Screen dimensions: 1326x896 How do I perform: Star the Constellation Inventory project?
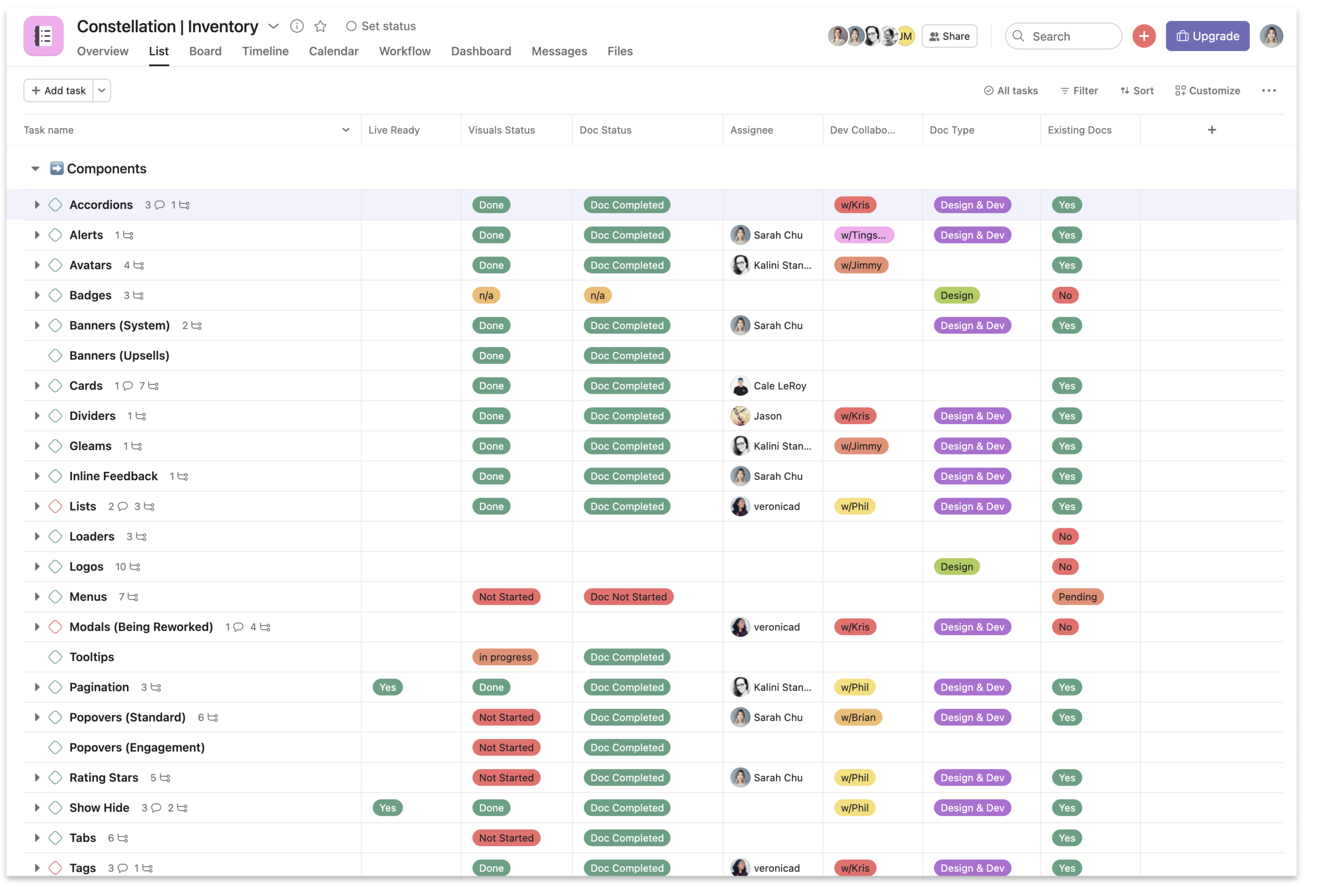point(321,26)
